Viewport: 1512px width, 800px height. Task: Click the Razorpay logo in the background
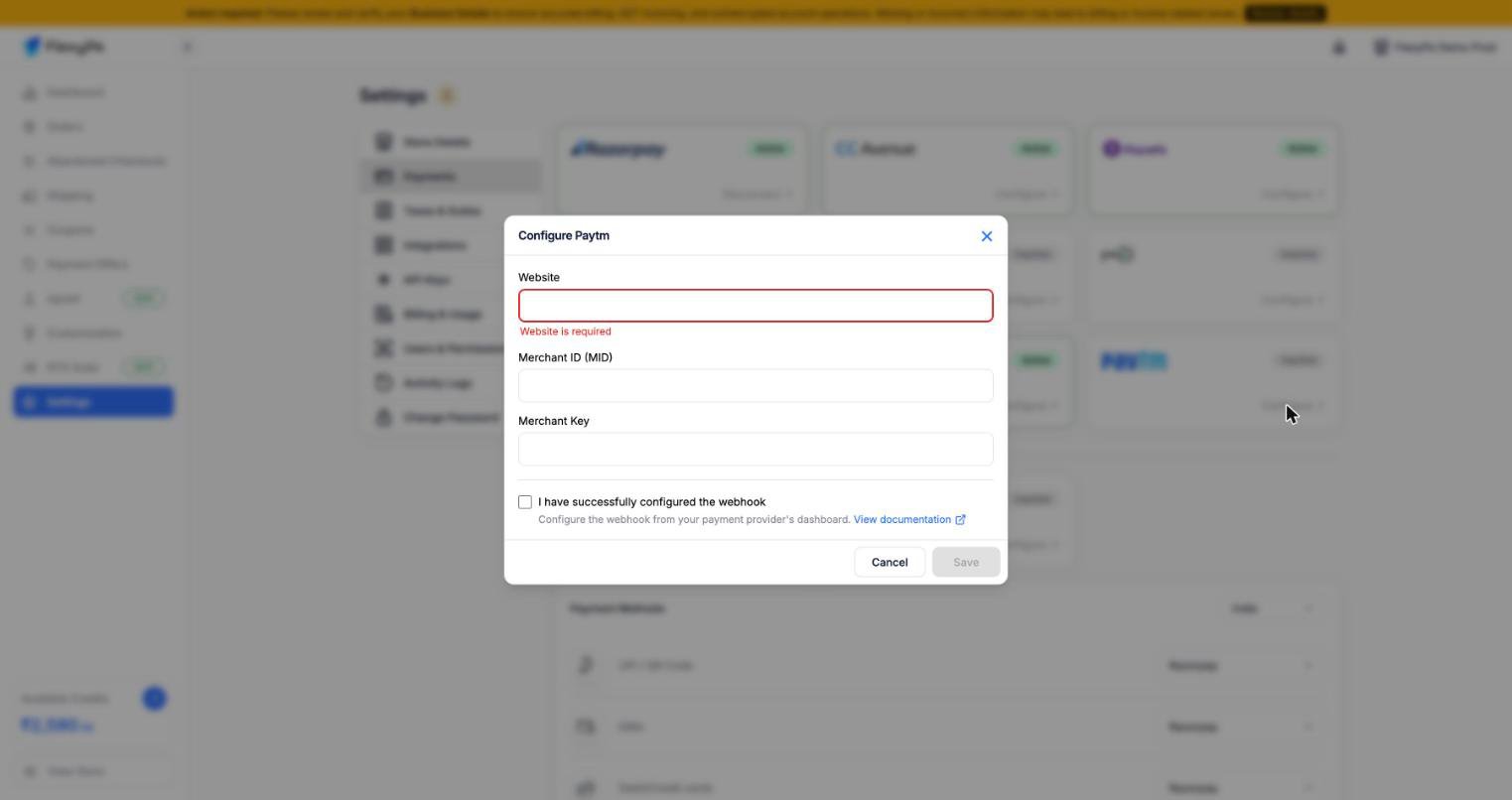coord(619,150)
